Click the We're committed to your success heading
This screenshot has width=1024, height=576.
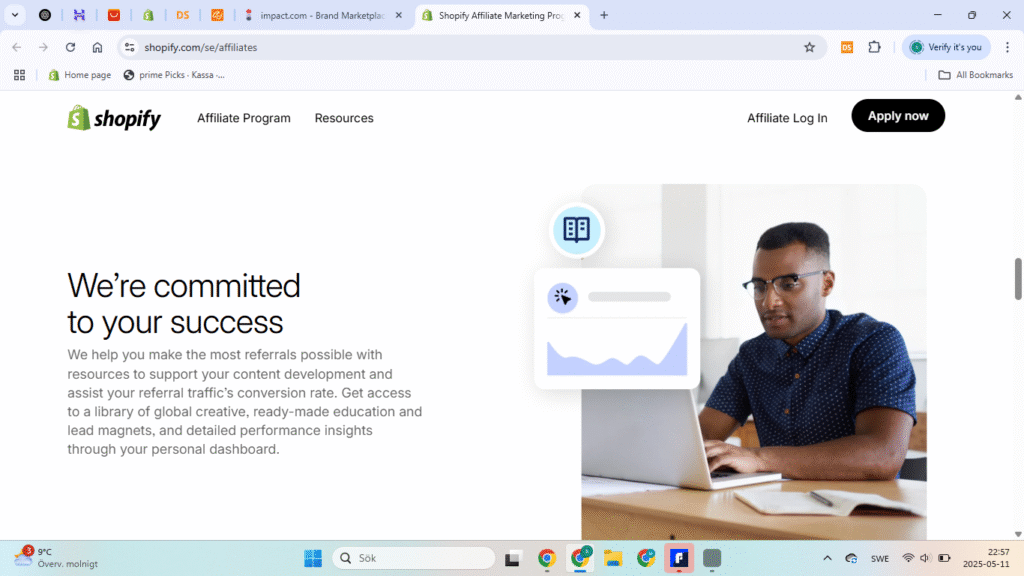click(184, 304)
